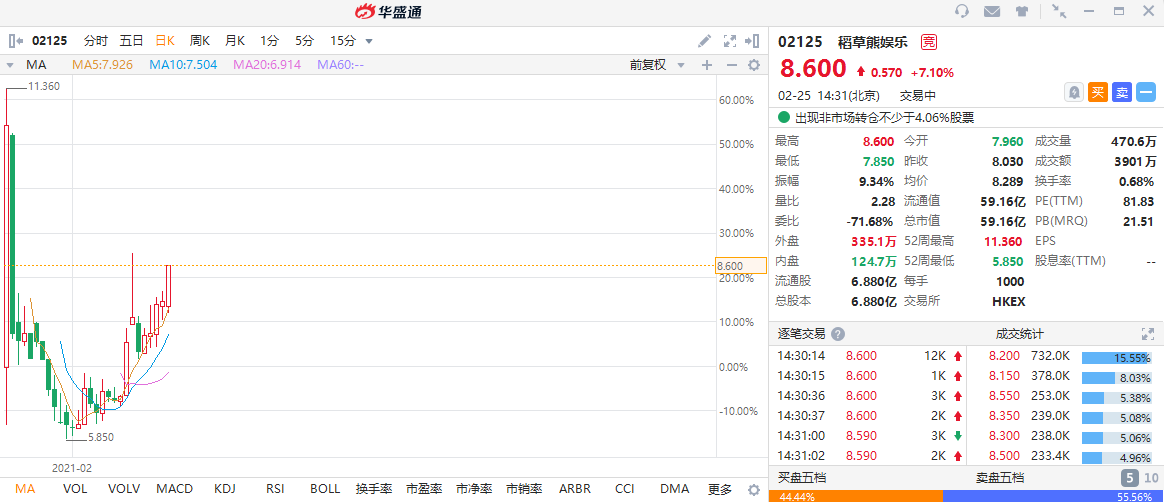Expand the MA indicator dropdown arrow

pos(11,65)
